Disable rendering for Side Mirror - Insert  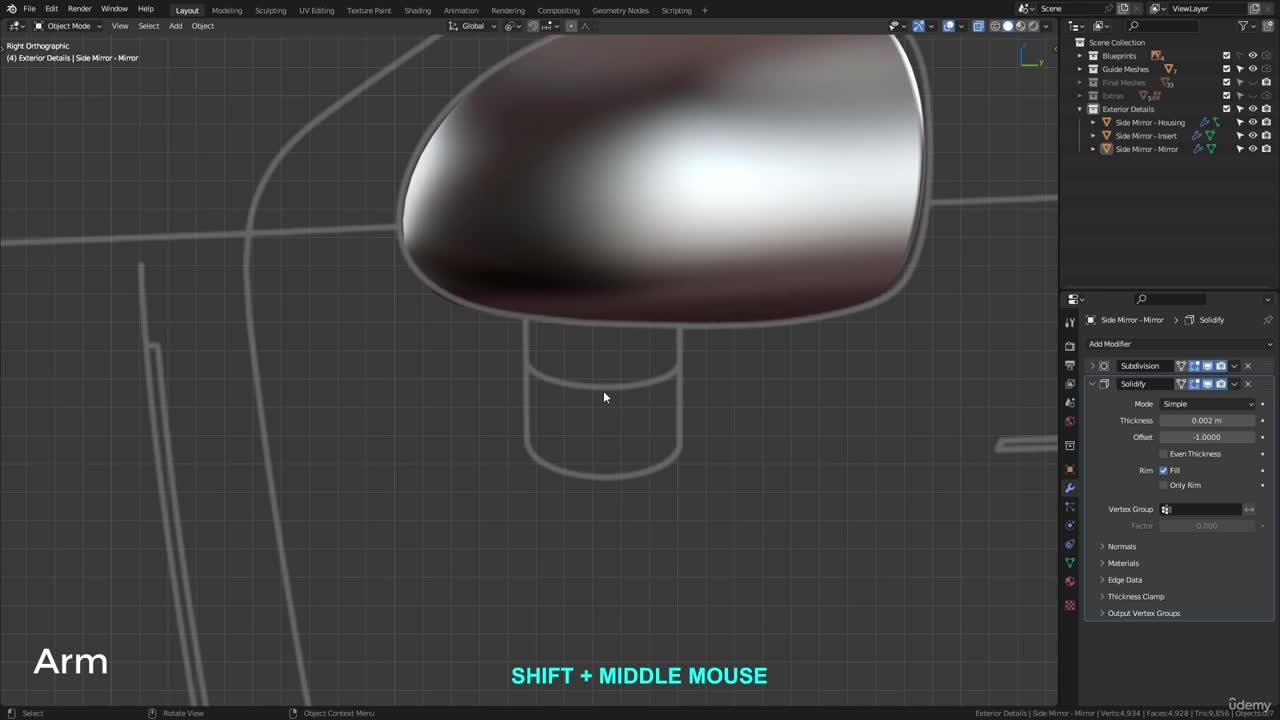(x=1266, y=135)
